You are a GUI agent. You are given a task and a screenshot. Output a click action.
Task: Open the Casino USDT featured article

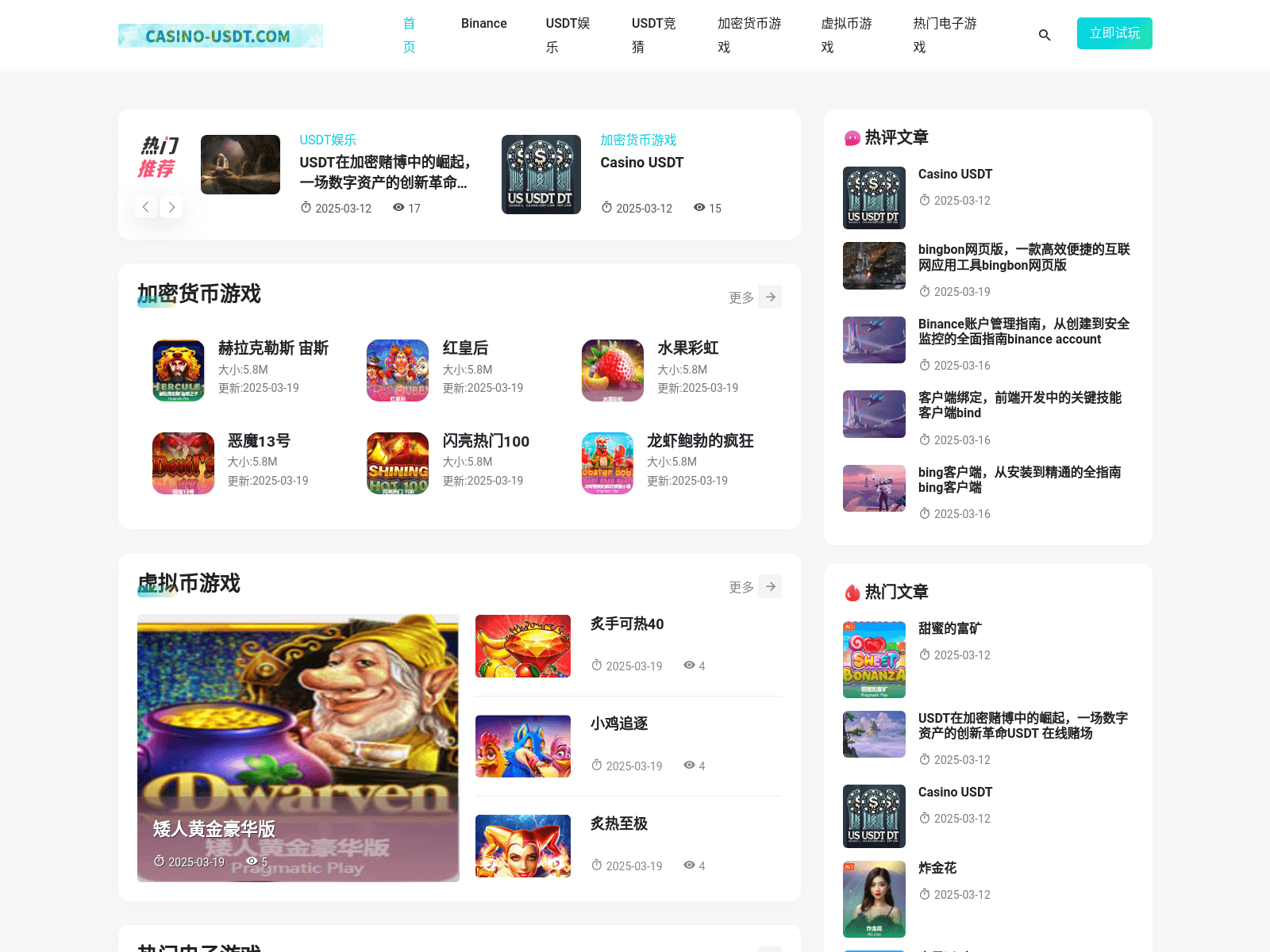(641, 162)
